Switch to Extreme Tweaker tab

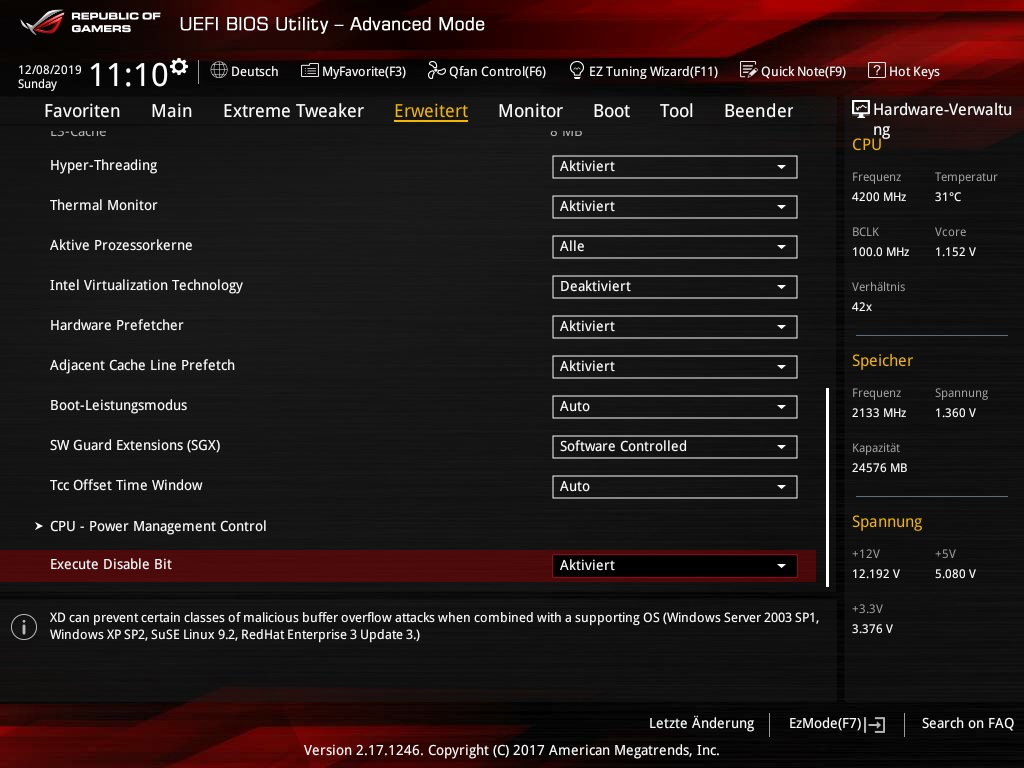coord(293,110)
